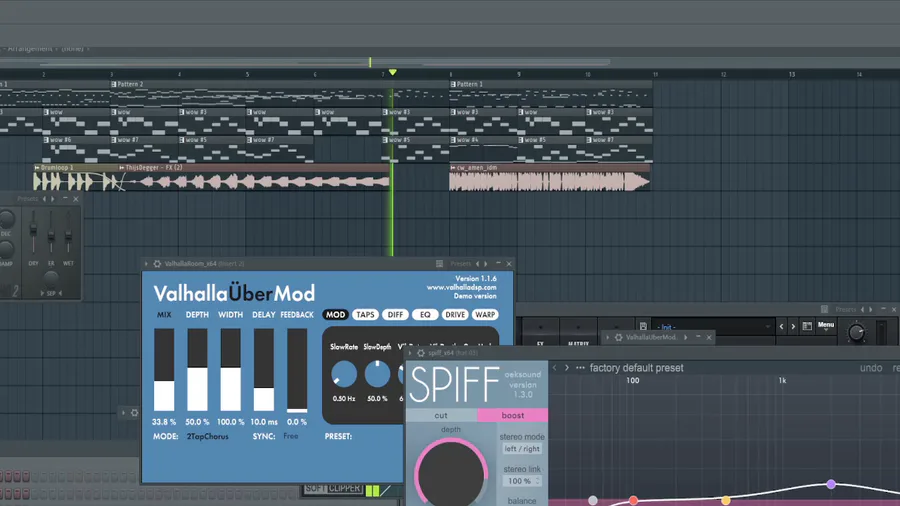
Task: Click the save floppy icon next to the Init preset
Action: tap(643, 326)
